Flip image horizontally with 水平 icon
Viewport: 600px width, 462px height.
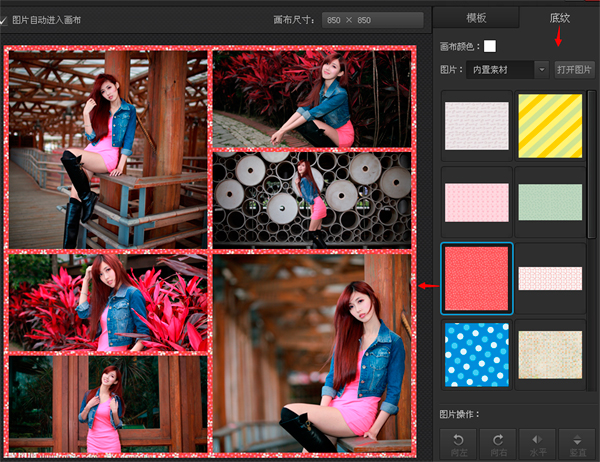point(537,444)
